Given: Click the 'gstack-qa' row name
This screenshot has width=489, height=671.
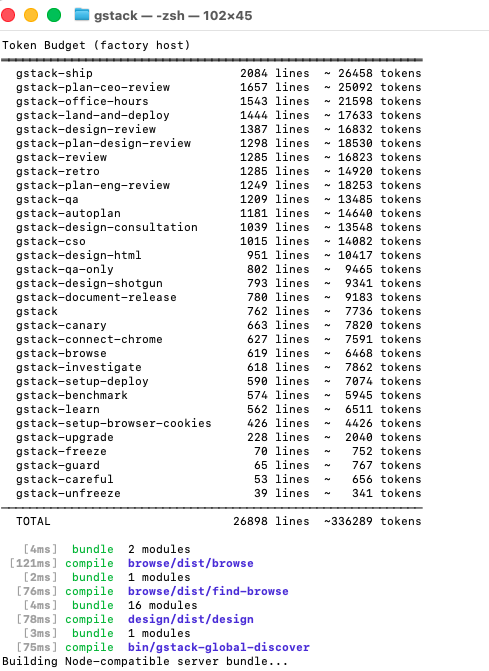Looking at the screenshot, I should [47, 199].
